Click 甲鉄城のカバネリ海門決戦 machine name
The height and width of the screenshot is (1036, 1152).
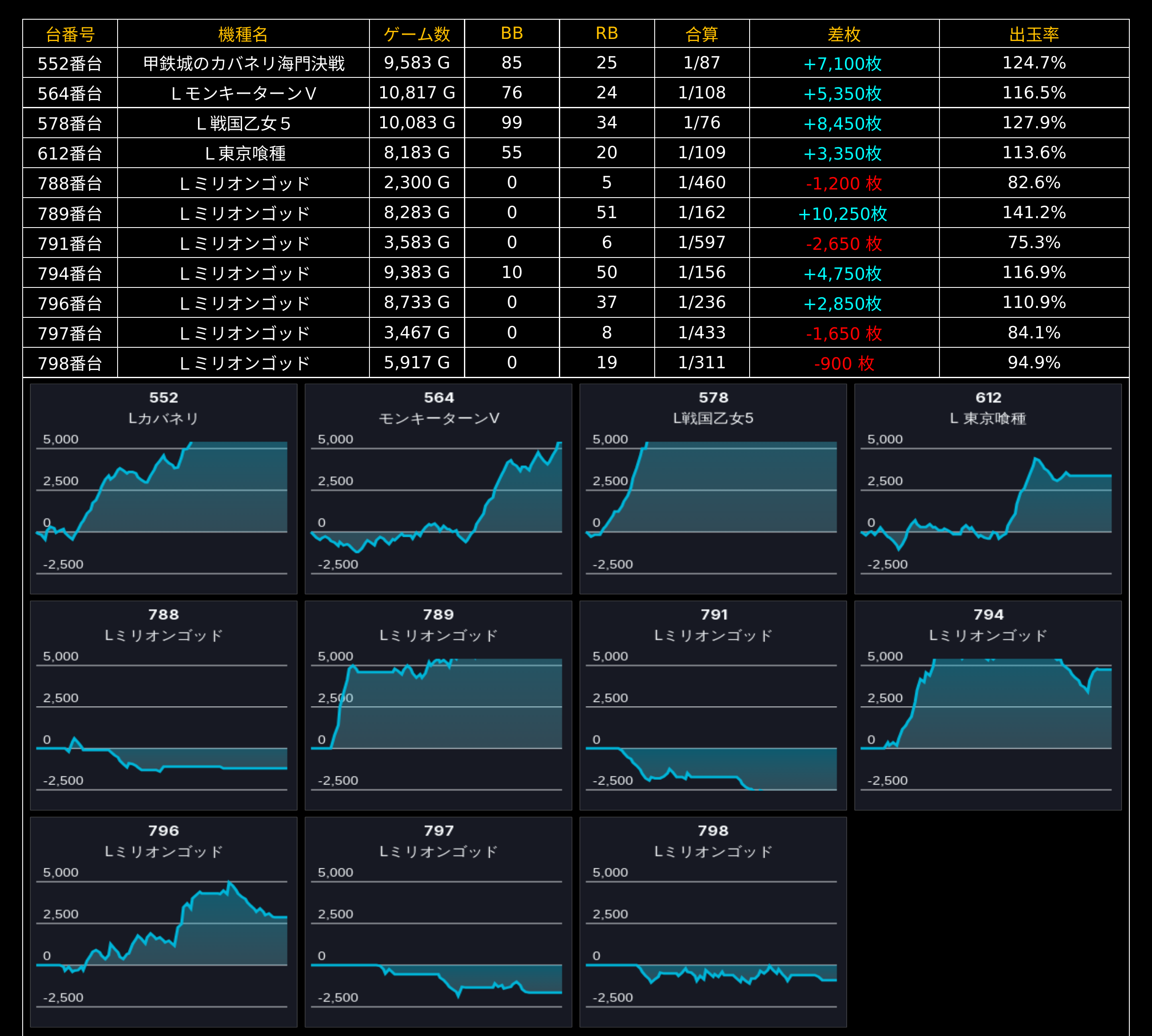[x=244, y=62]
